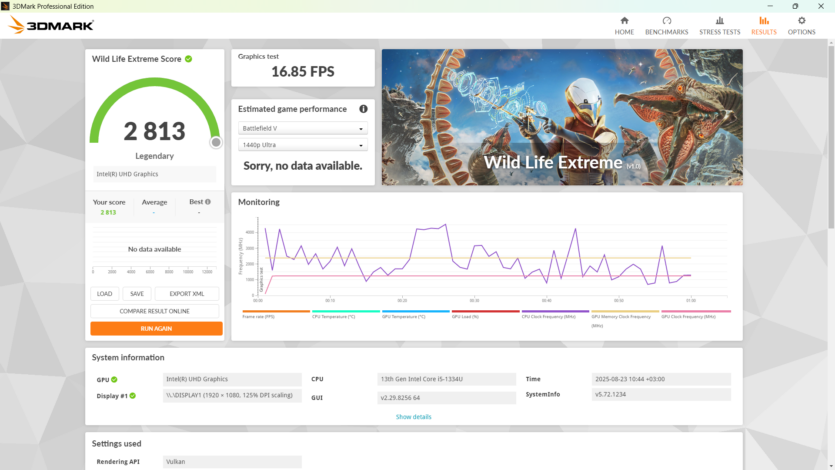Click the Time value 2025-08-23 field
Viewport: 835px width, 470px height.
pos(661,379)
